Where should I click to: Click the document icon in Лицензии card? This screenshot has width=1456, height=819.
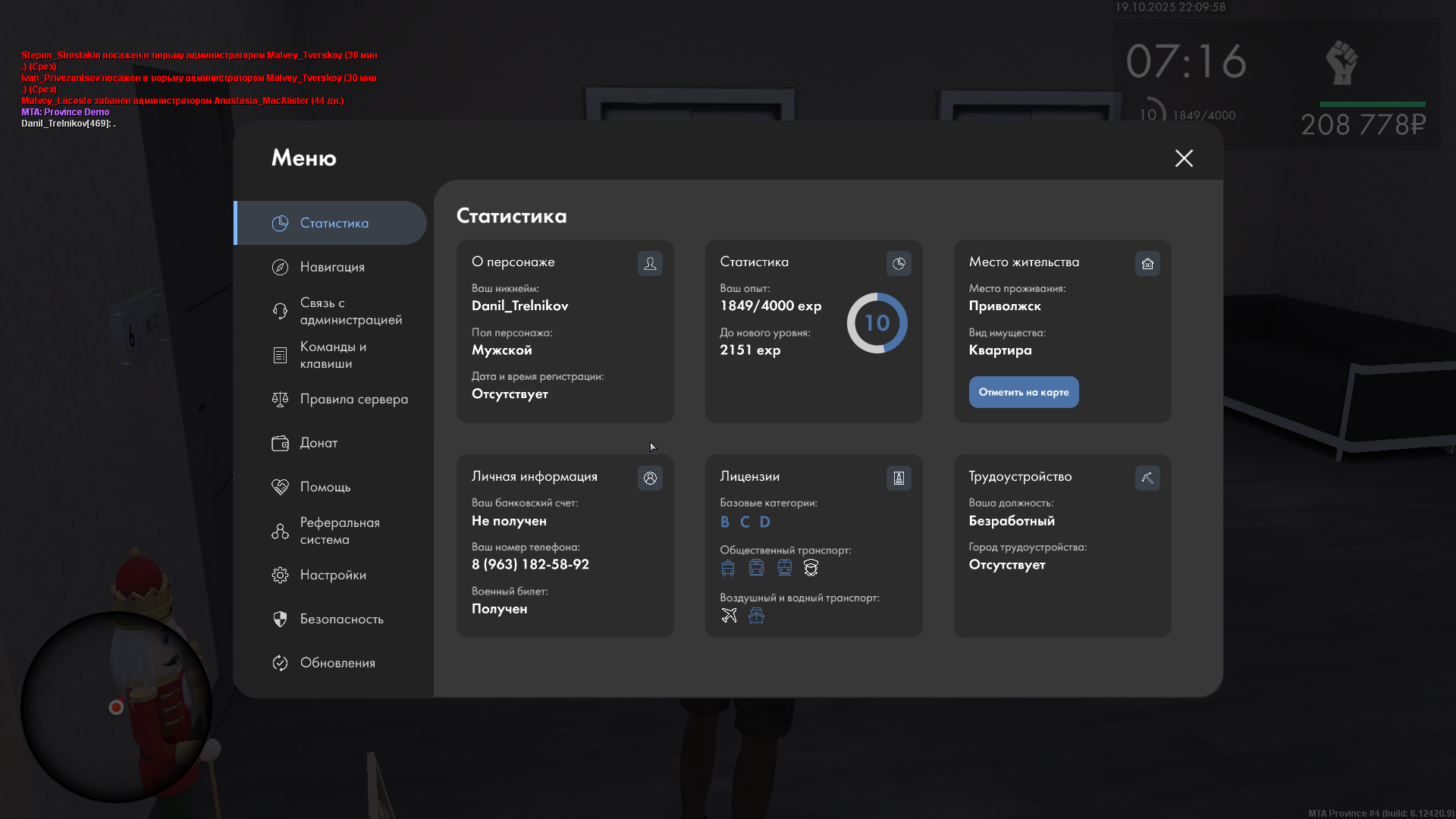899,478
